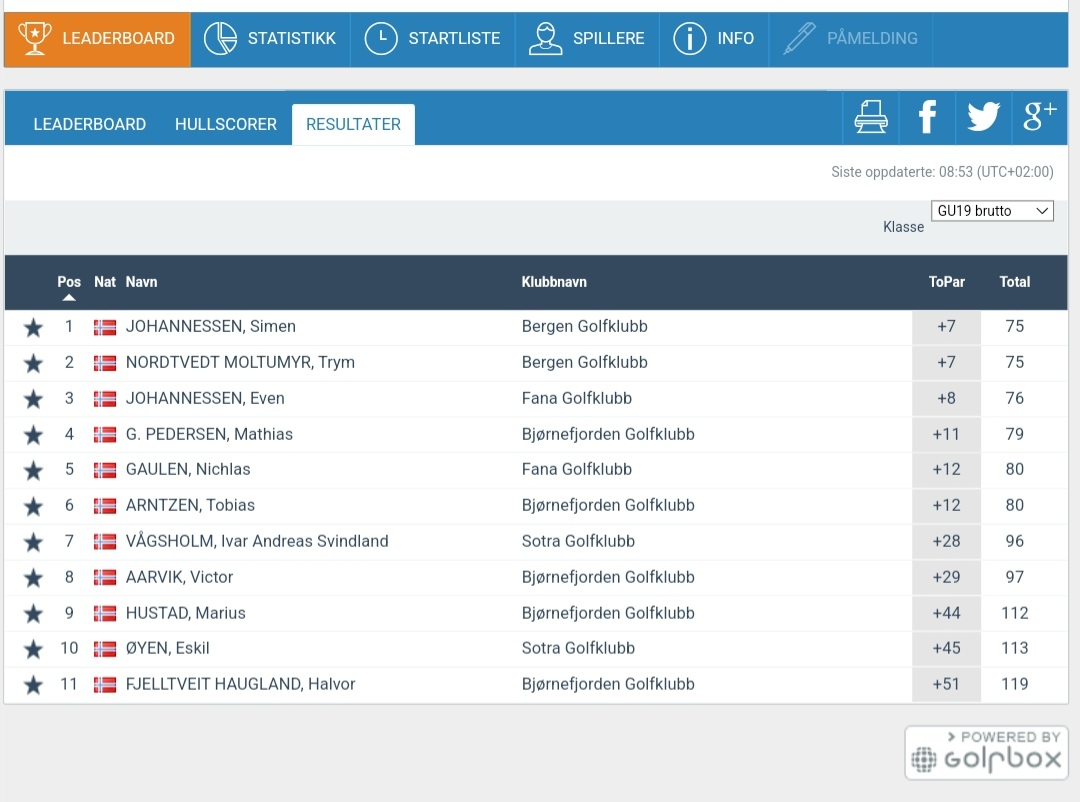
Task: Click the flag icon beside GAULEN, Nichlas
Action: point(105,471)
